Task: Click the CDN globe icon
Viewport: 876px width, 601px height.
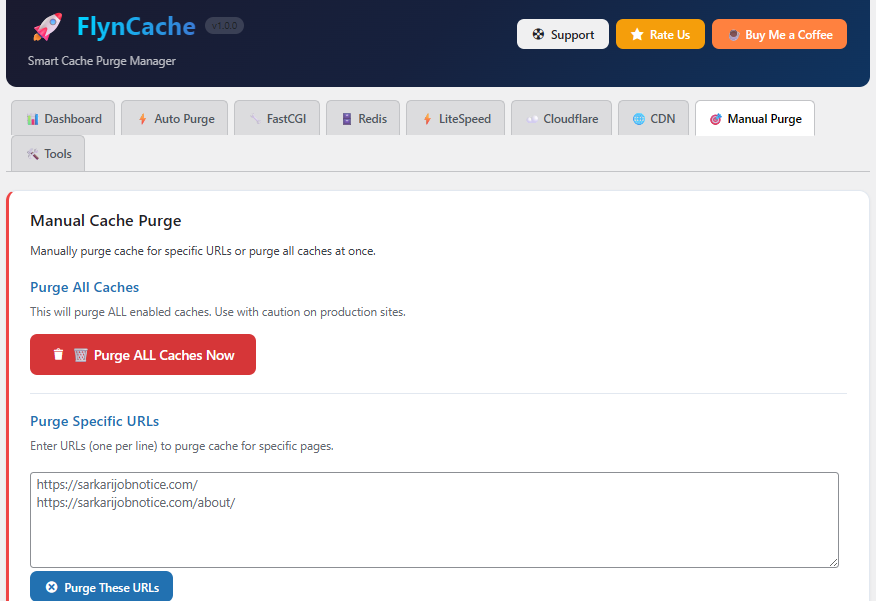Action: tap(639, 119)
